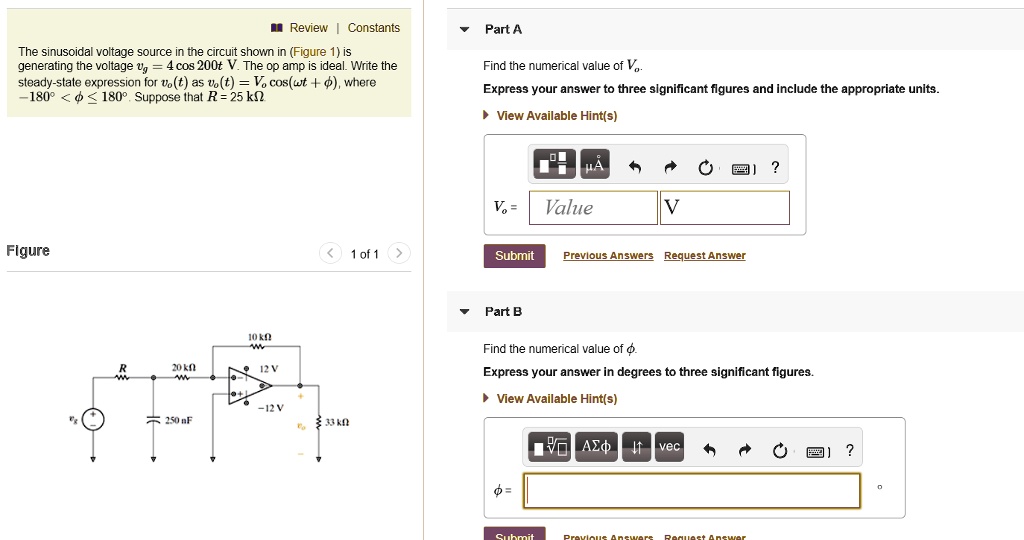Focus the Vo Value input field
The height and width of the screenshot is (540, 1024).
coord(593,208)
